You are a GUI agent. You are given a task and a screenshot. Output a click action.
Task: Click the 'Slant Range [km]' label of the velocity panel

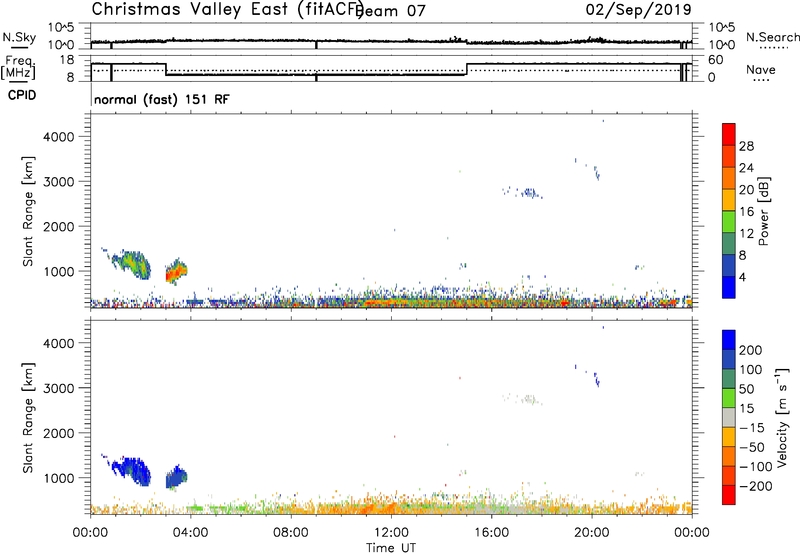[x=28, y=418]
